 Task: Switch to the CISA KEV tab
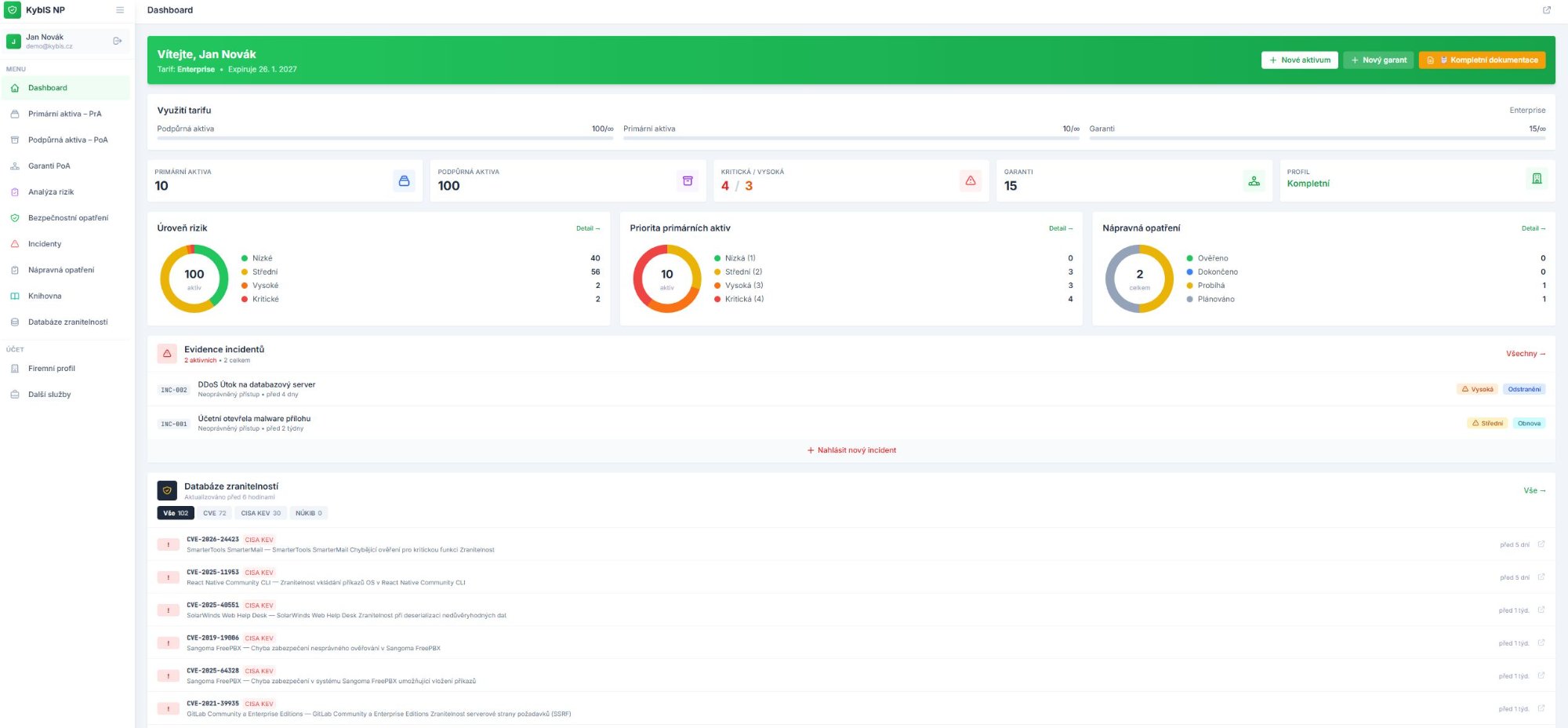pos(260,512)
